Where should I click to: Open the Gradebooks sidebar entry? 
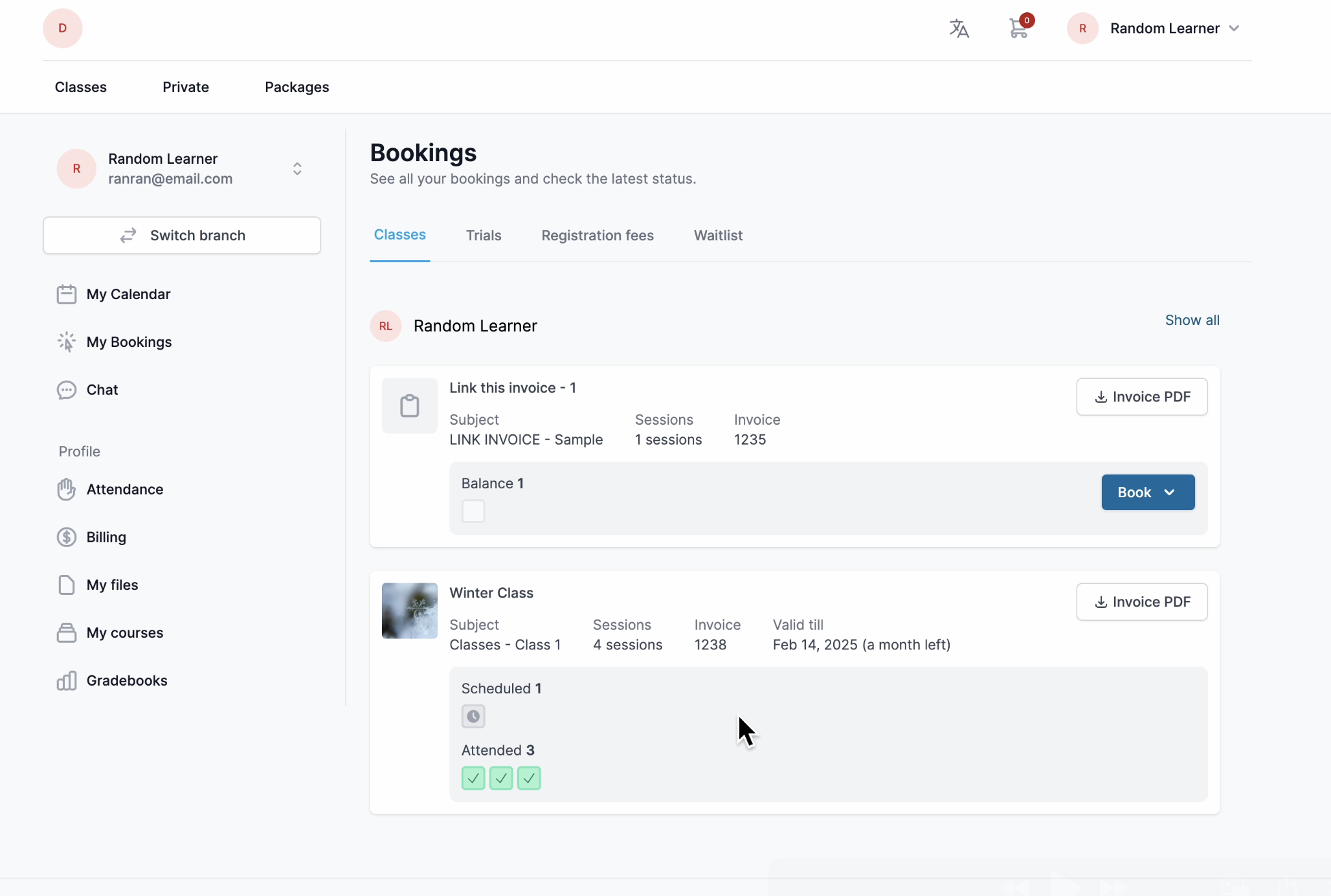127,681
